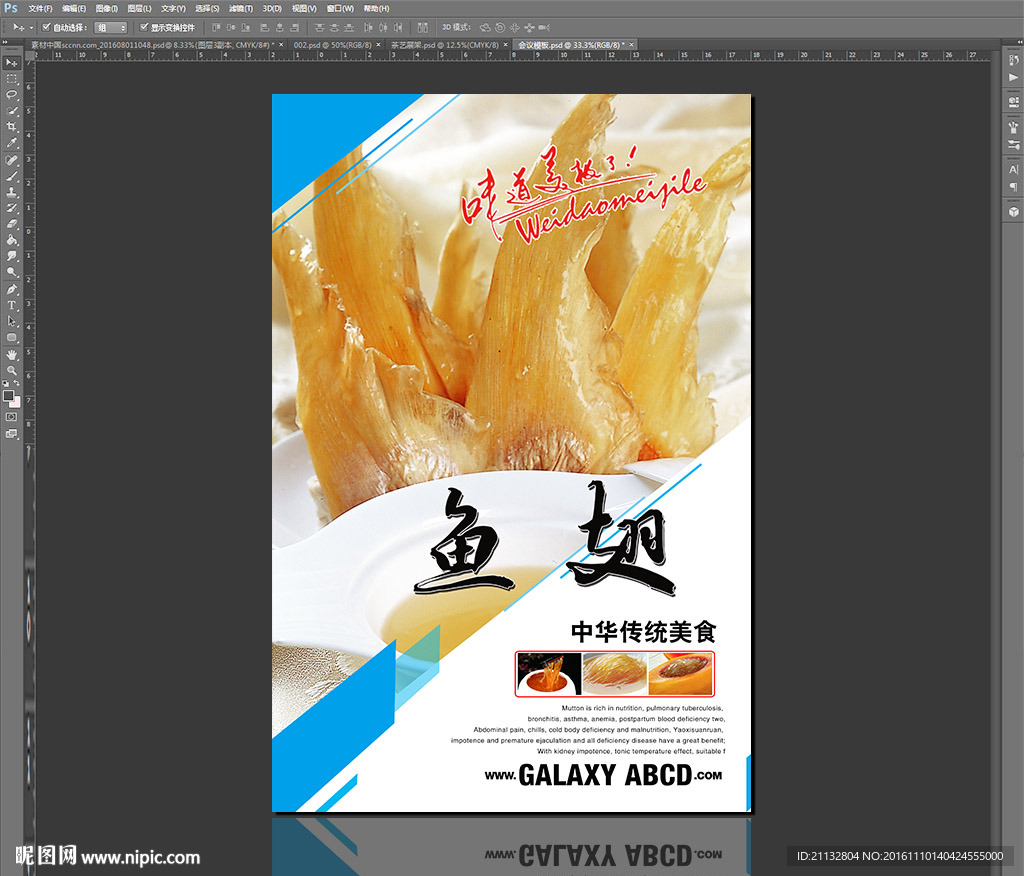Open the Brush settings panel icon

[1014, 144]
